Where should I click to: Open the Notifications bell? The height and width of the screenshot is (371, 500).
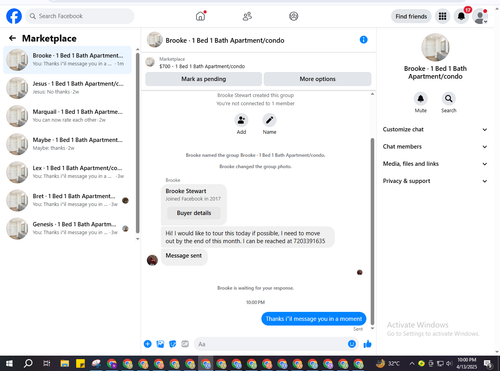click(461, 16)
